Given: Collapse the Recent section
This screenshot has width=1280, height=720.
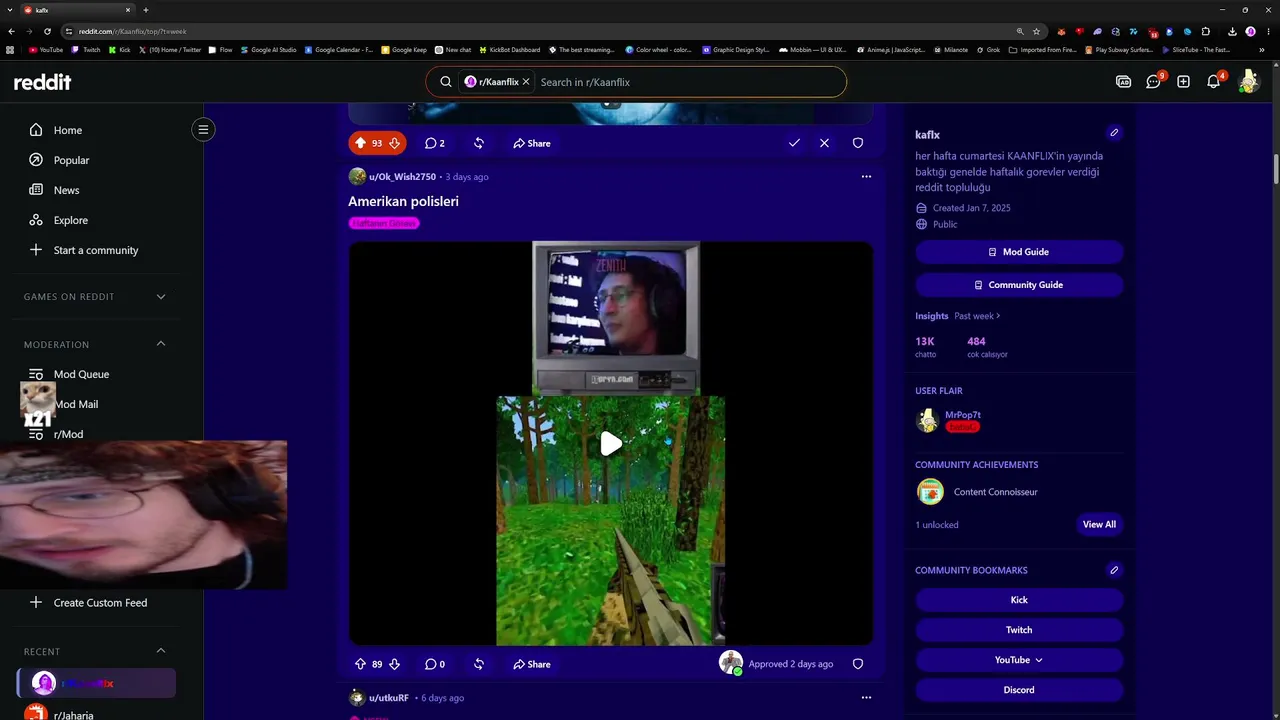Looking at the screenshot, I should point(161,651).
